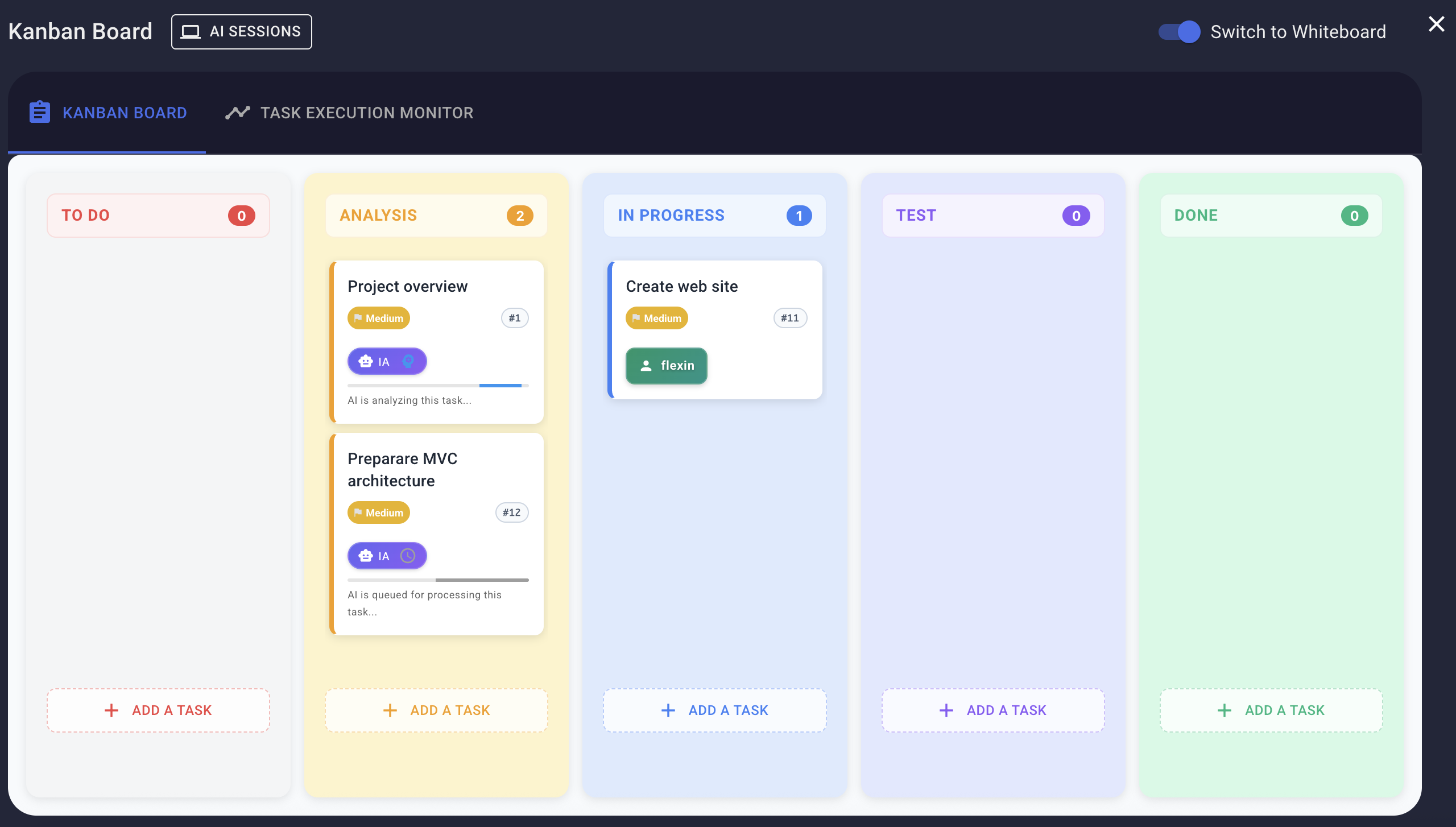This screenshot has width=1456, height=827.
Task: Add a task to the Analysis column
Action: click(x=436, y=710)
